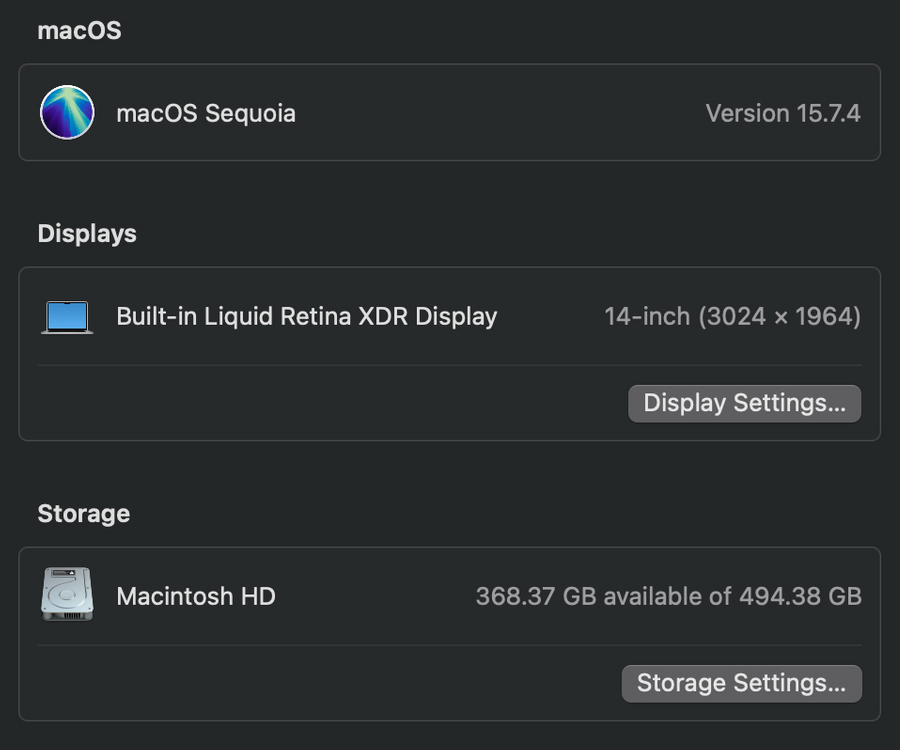Viewport: 900px width, 750px height.
Task: Click the ellipsis on Display Settings button
Action: (x=840, y=405)
